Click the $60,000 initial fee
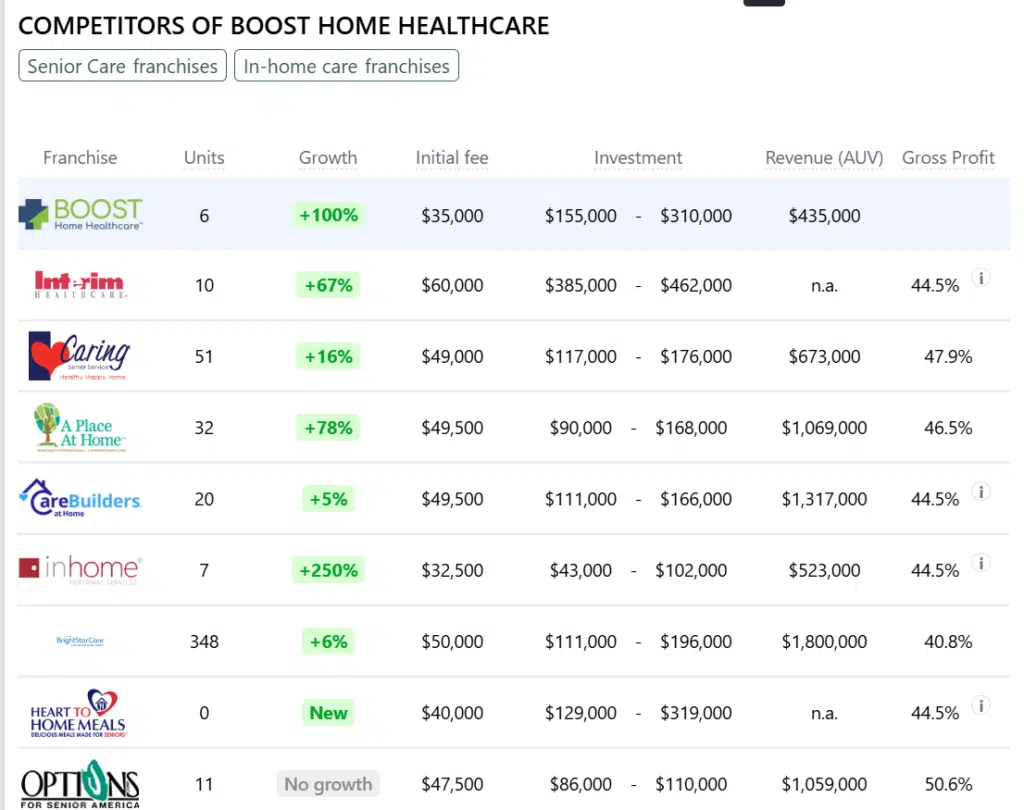The width and height of the screenshot is (1024, 810). [x=452, y=285]
